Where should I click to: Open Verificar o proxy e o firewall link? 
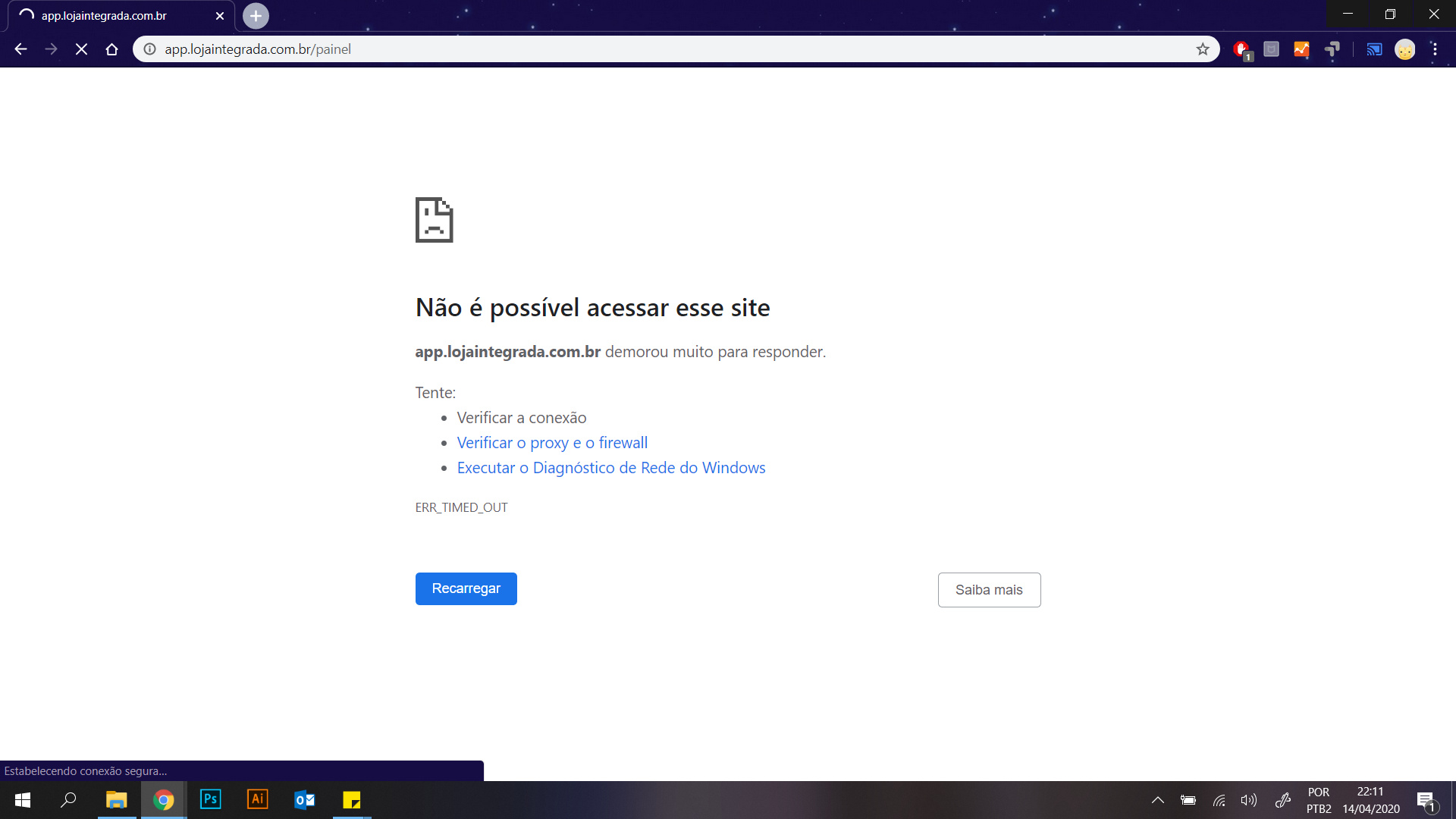552,443
